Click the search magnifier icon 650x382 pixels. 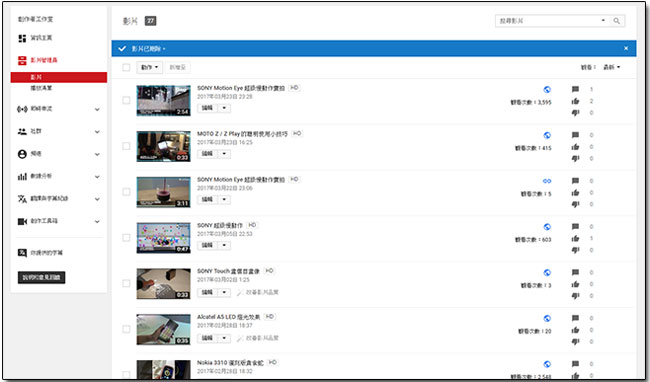pos(617,21)
